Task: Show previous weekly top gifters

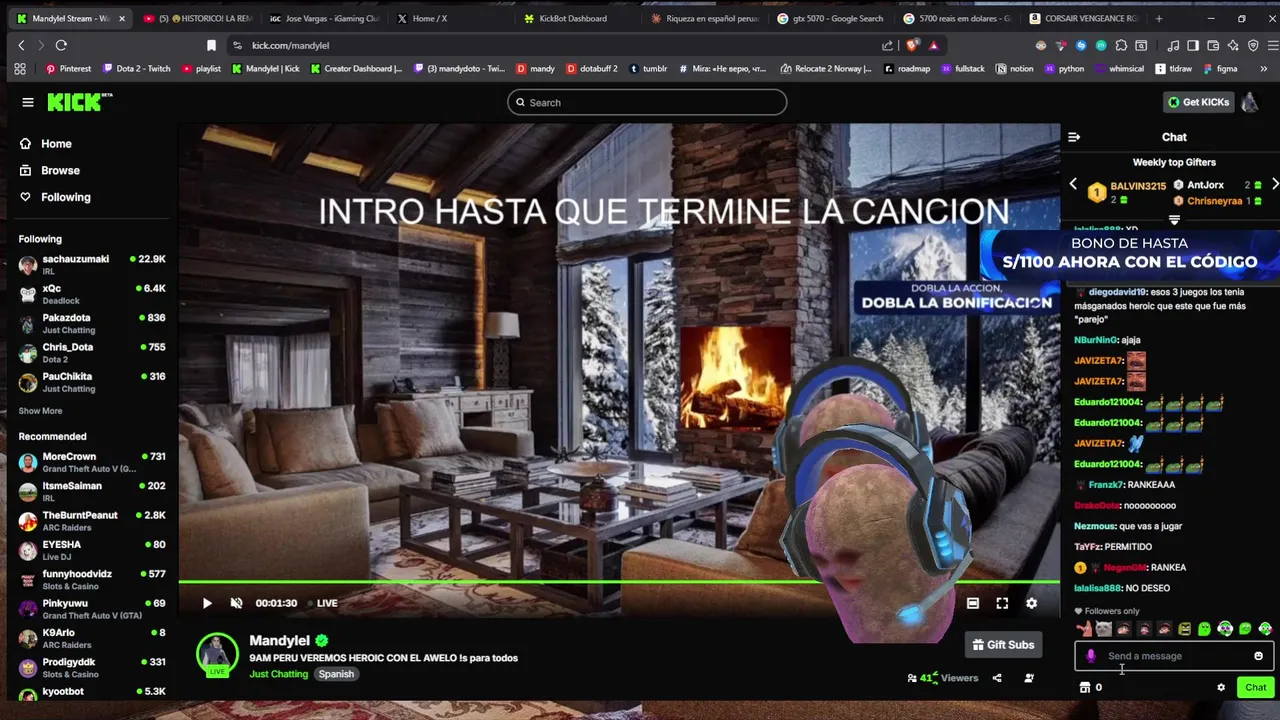Action: pyautogui.click(x=1073, y=184)
